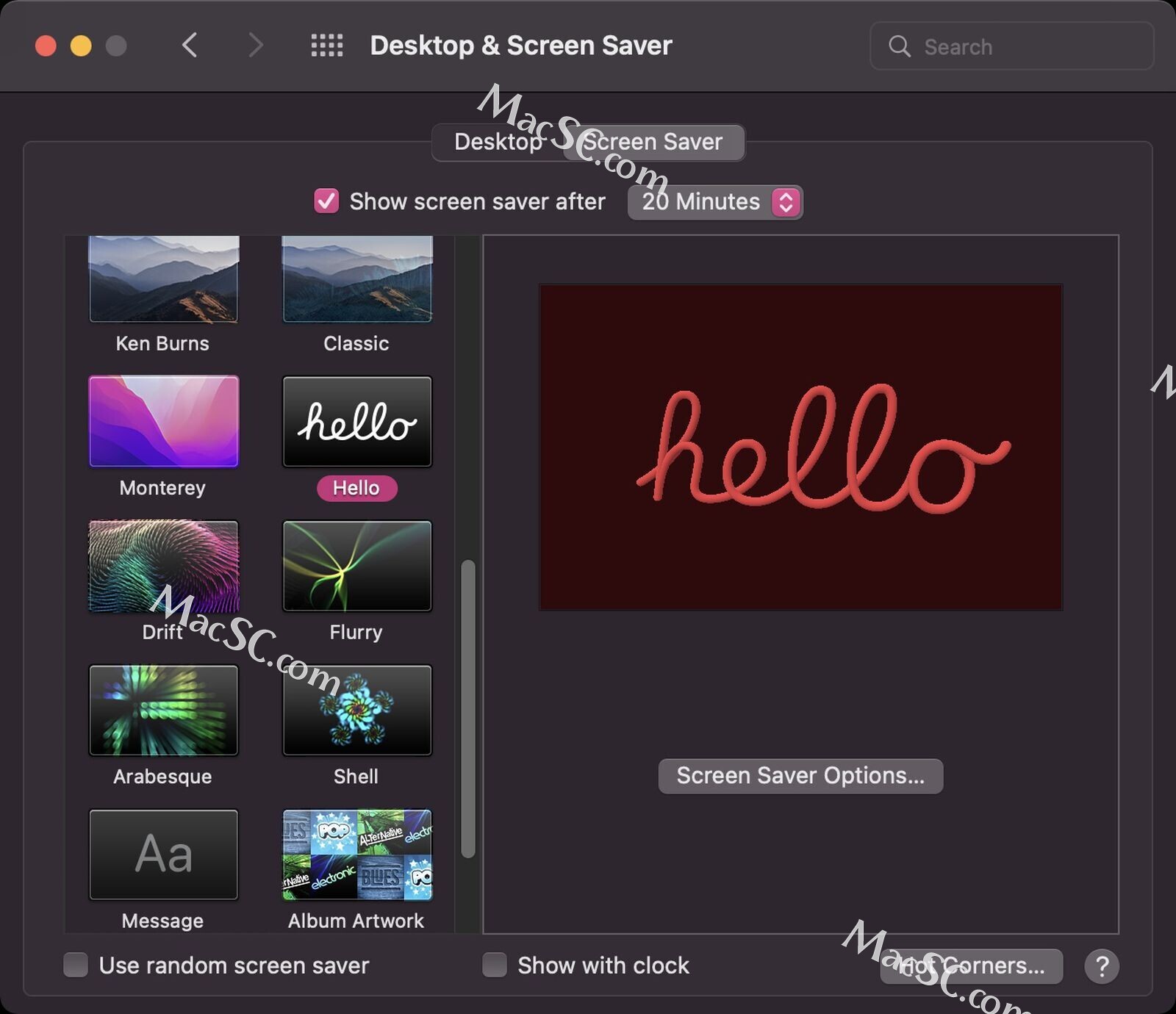Click the hello screen saver preview
Screen dimensions: 1176x1014
click(800, 447)
